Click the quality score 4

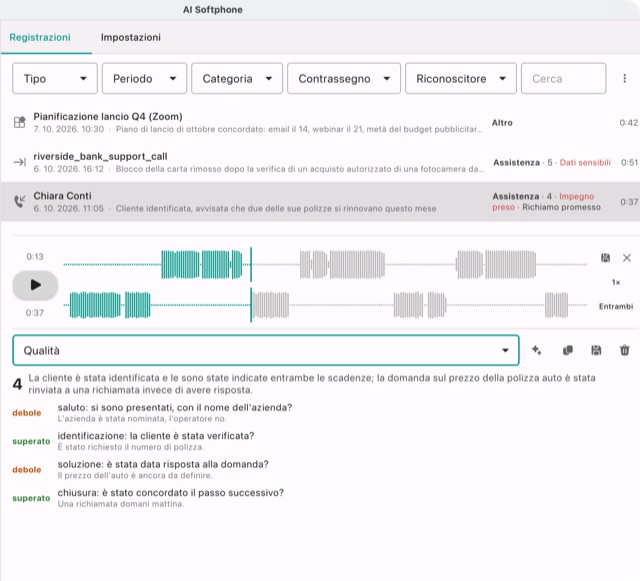(x=17, y=384)
